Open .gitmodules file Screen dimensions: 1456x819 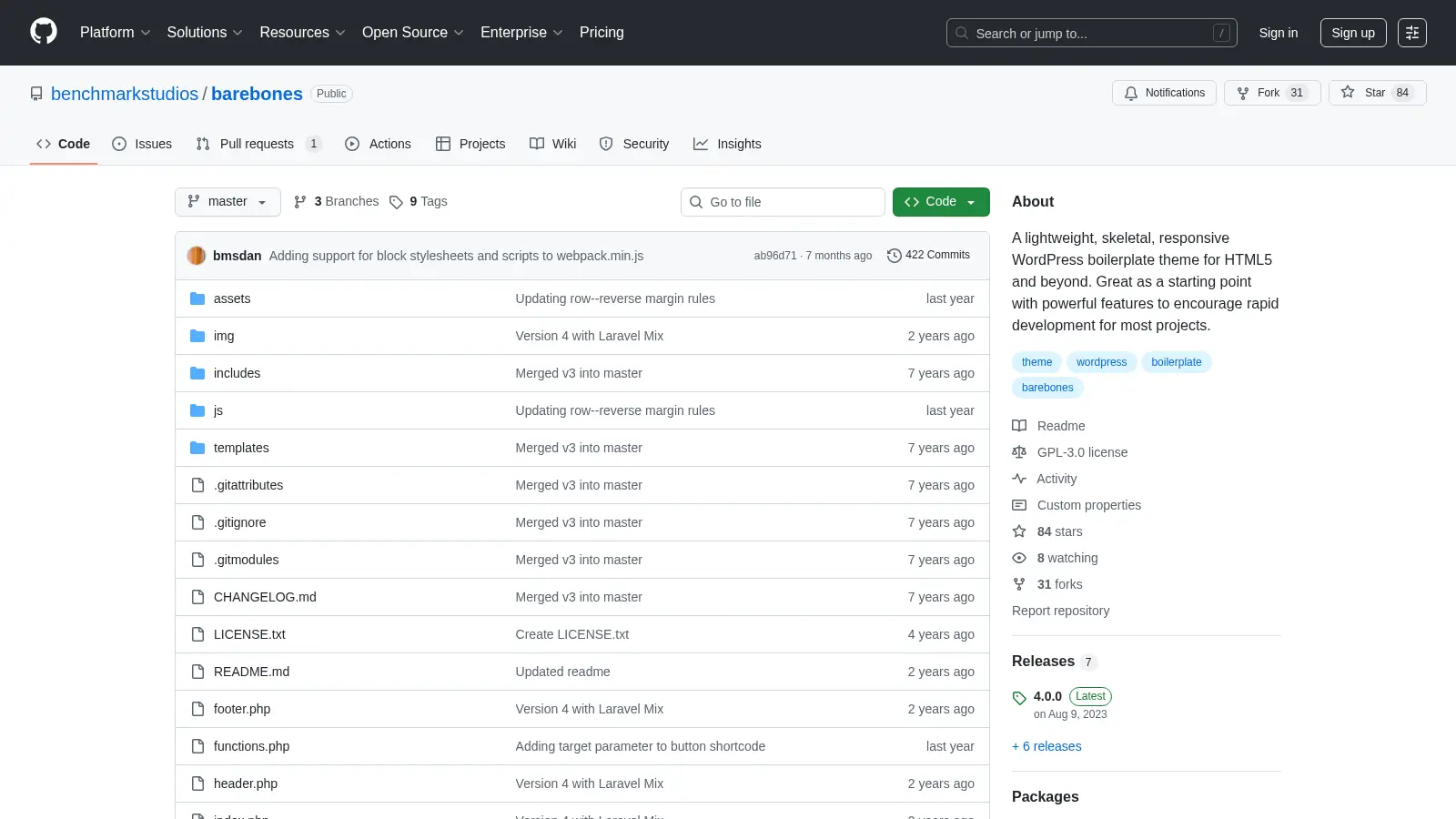pos(247,560)
